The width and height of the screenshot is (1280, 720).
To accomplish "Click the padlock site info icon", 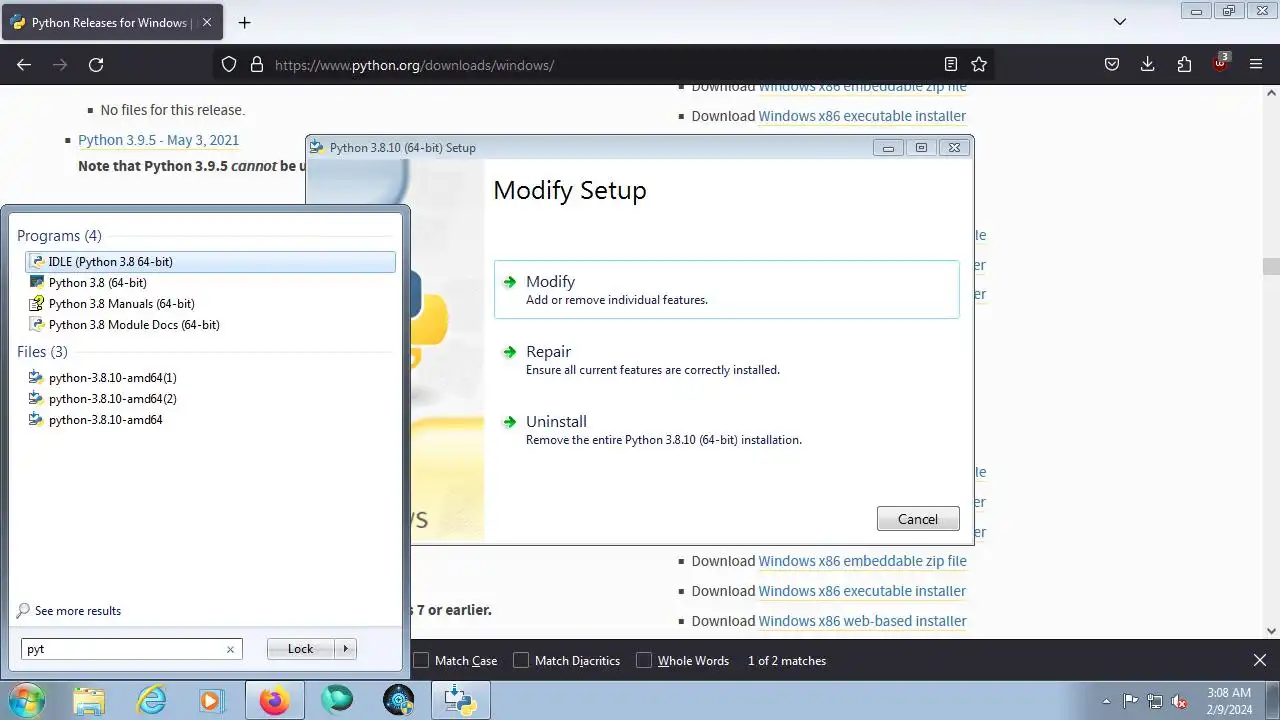I will (x=256, y=64).
